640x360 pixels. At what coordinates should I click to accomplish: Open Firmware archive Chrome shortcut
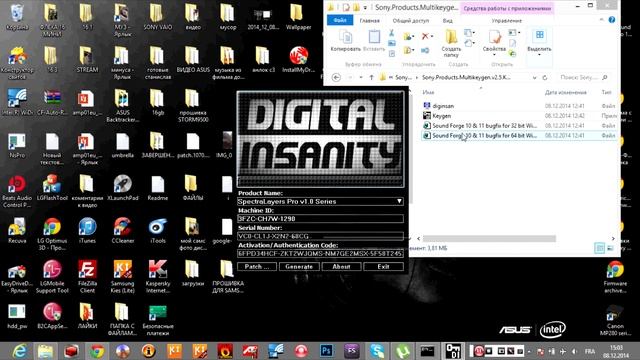pos(615,276)
